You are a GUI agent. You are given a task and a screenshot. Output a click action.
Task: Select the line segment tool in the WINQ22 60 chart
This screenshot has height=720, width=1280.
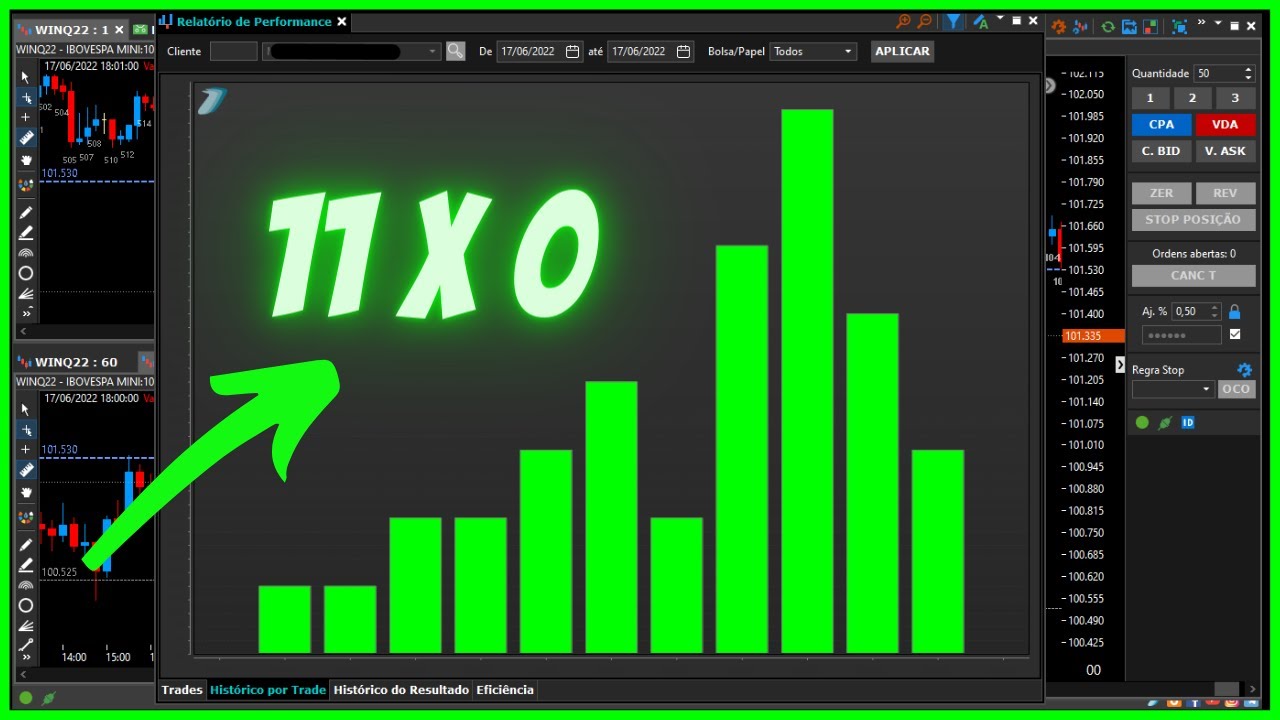pos(26,645)
